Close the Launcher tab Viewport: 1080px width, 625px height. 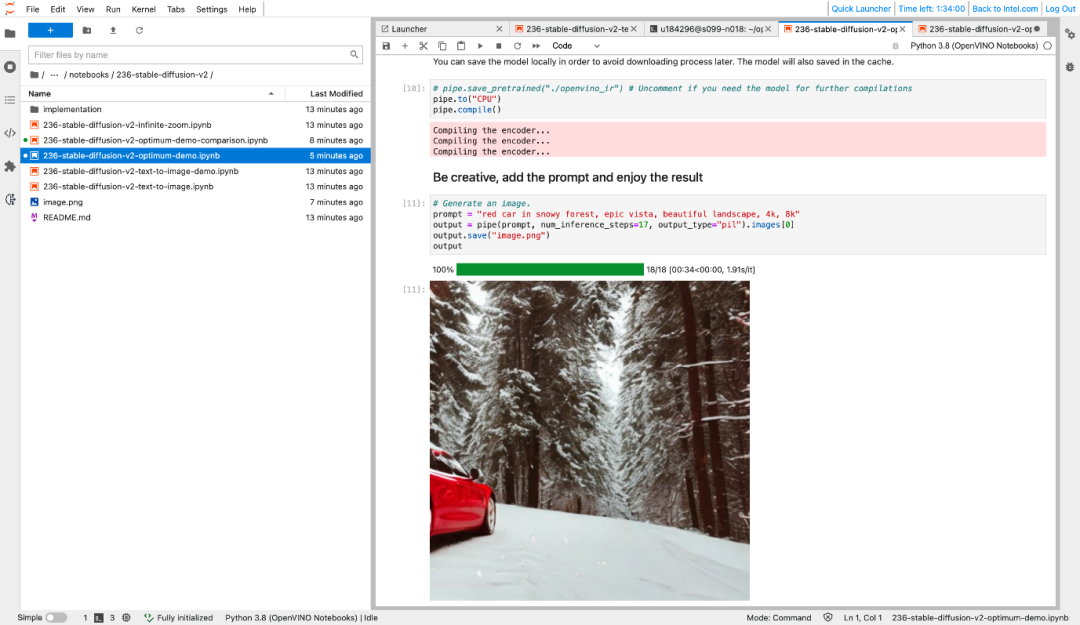[499, 29]
